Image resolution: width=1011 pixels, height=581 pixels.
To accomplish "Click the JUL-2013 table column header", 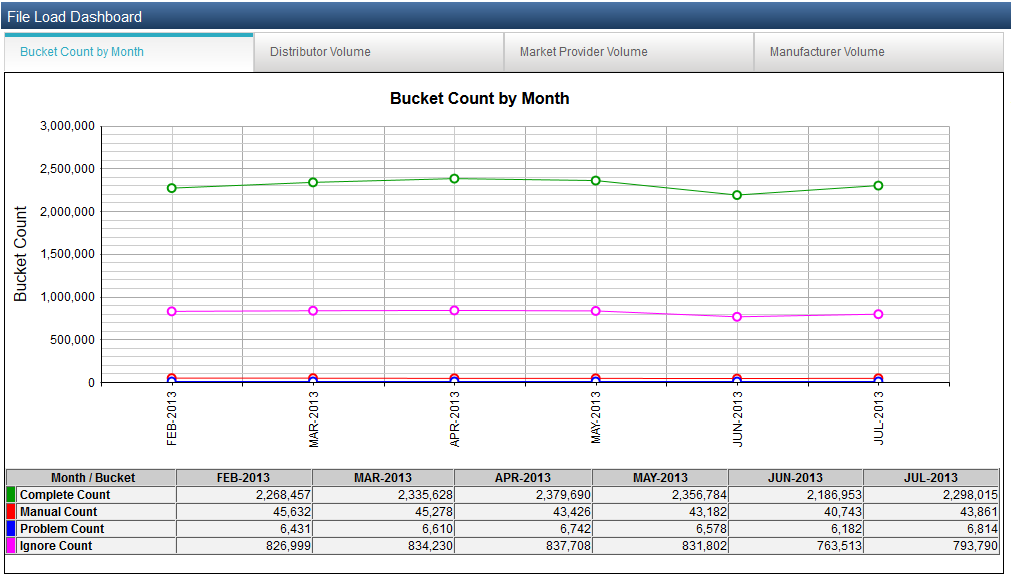I will coord(931,478).
